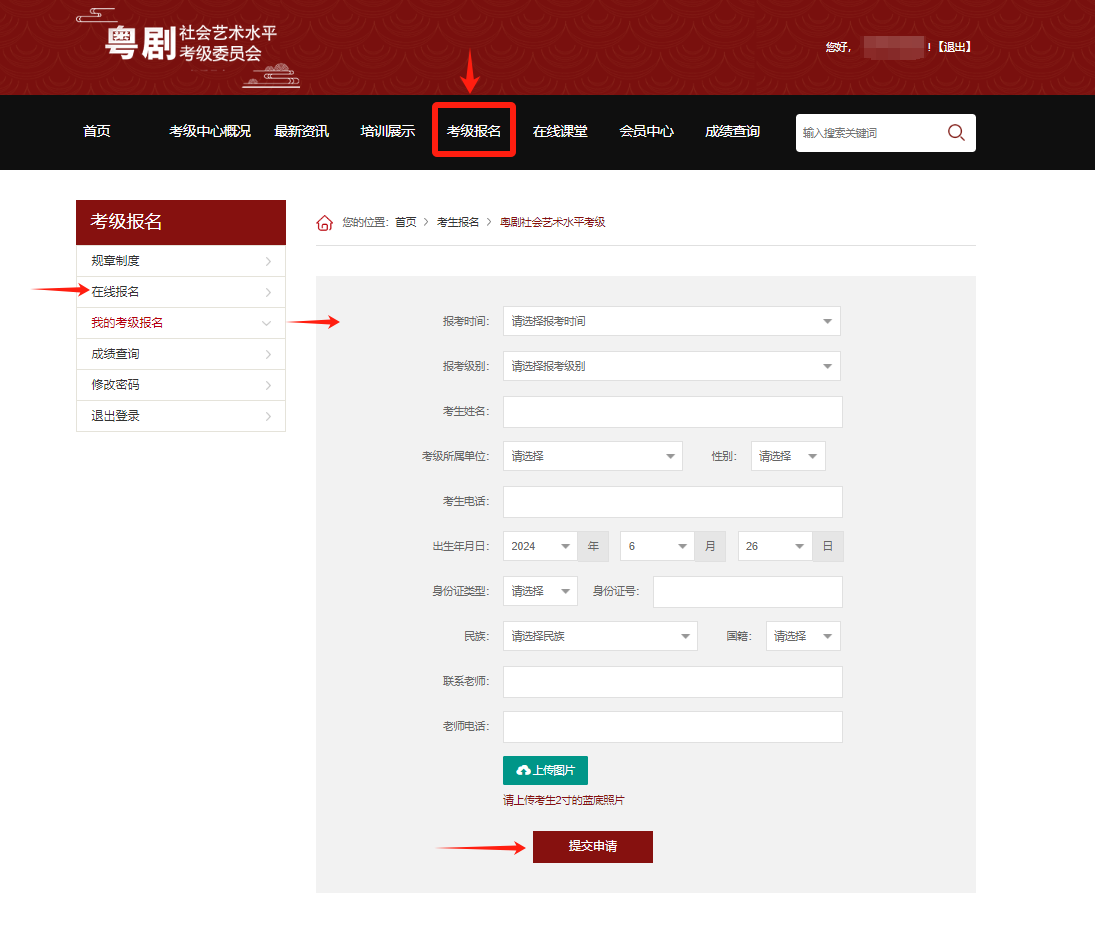Open 考级中心概况 in navigation bar
This screenshot has width=1095, height=936.
(210, 131)
